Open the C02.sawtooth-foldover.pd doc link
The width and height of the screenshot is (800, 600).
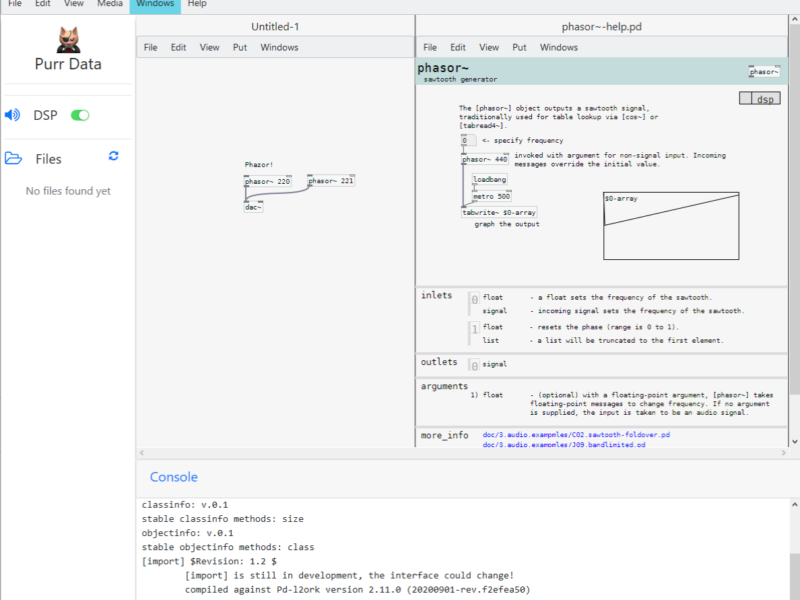tap(576, 436)
